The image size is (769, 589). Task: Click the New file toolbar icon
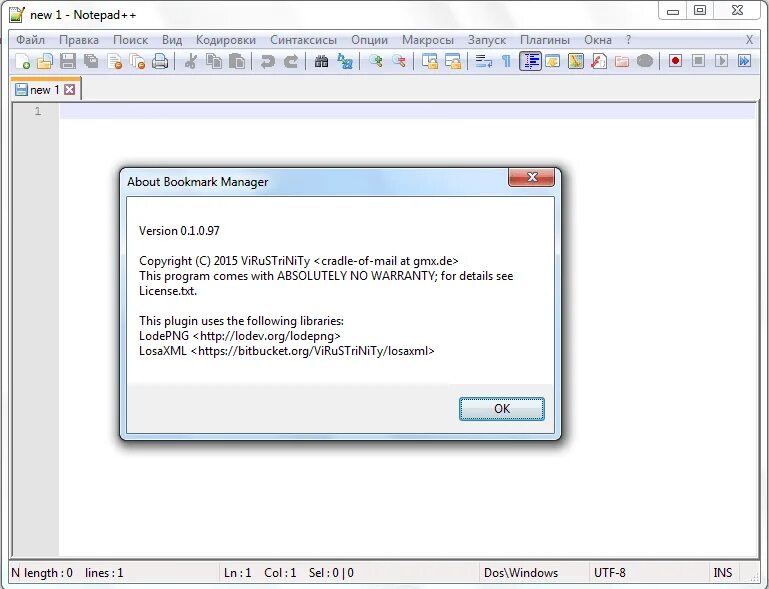pyautogui.click(x=22, y=61)
